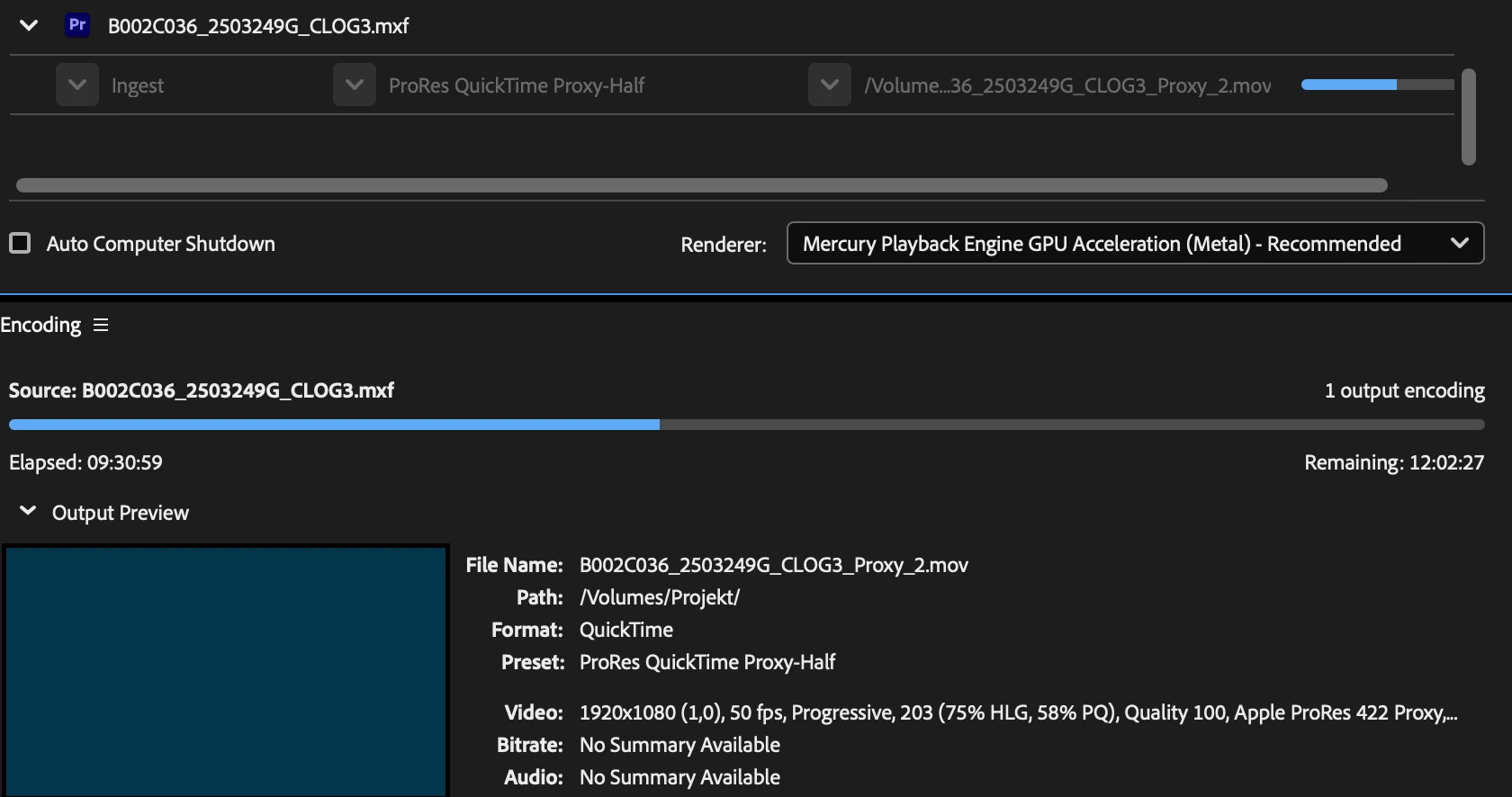Click the /Volumes/Projekt/ path value
1512x797 pixels.
660,597
